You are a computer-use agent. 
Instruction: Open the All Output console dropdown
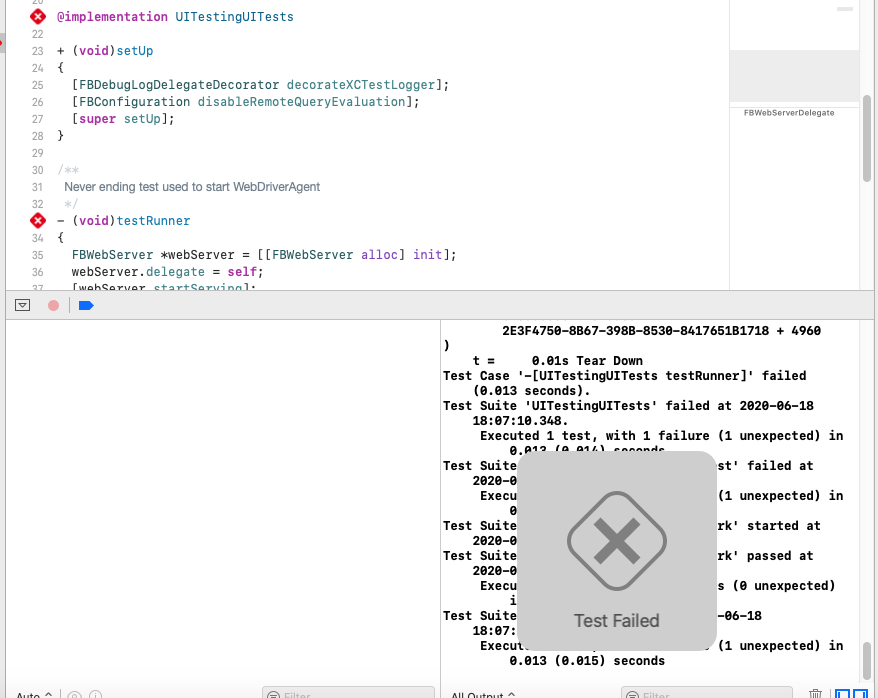(x=483, y=695)
